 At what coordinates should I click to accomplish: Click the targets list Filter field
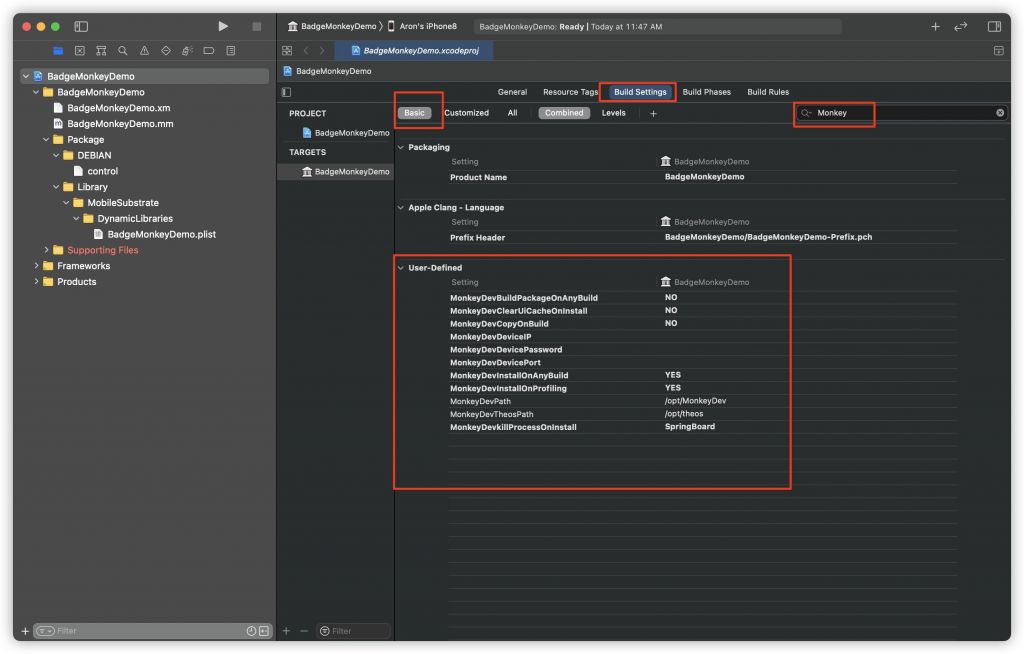click(353, 631)
